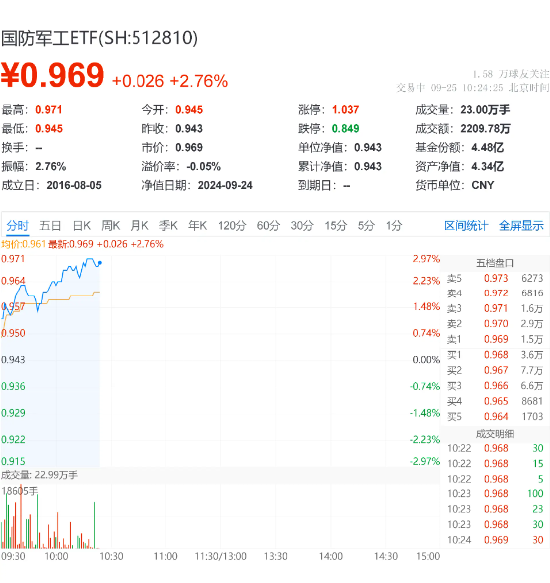Open 区间统计 range statistics
This screenshot has width=550, height=583.
(x=466, y=225)
